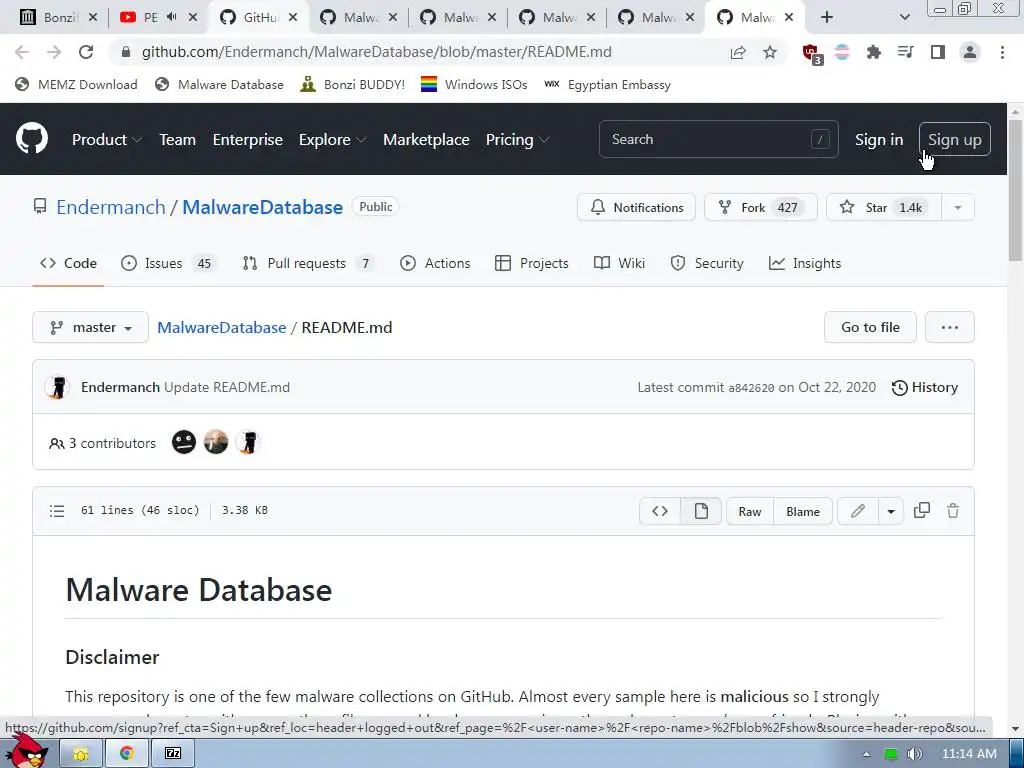Bookmark this page with star icon

pyautogui.click(x=770, y=52)
